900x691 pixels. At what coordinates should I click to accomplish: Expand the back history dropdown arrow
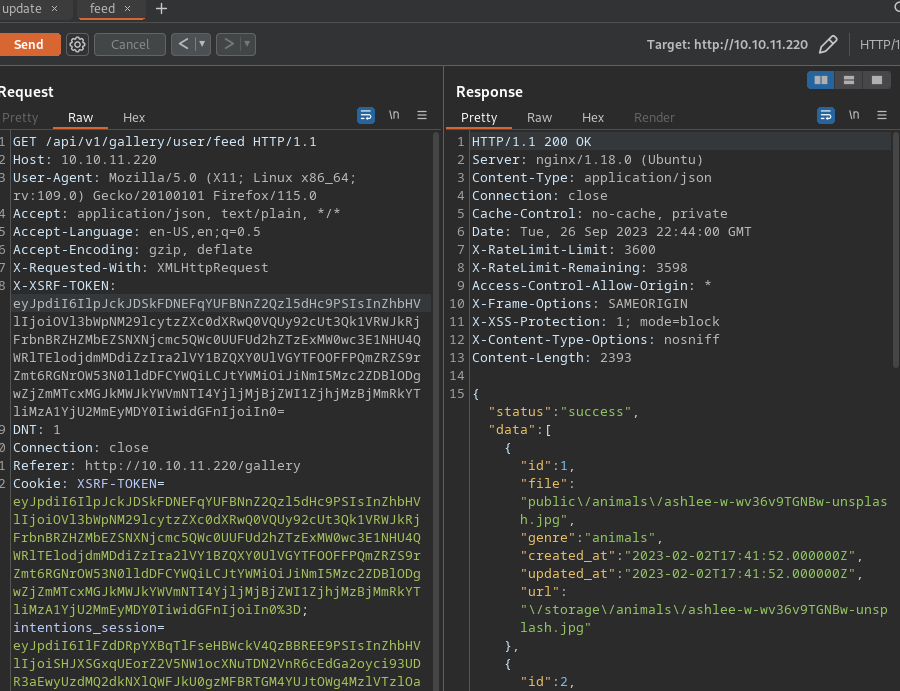tap(202, 44)
